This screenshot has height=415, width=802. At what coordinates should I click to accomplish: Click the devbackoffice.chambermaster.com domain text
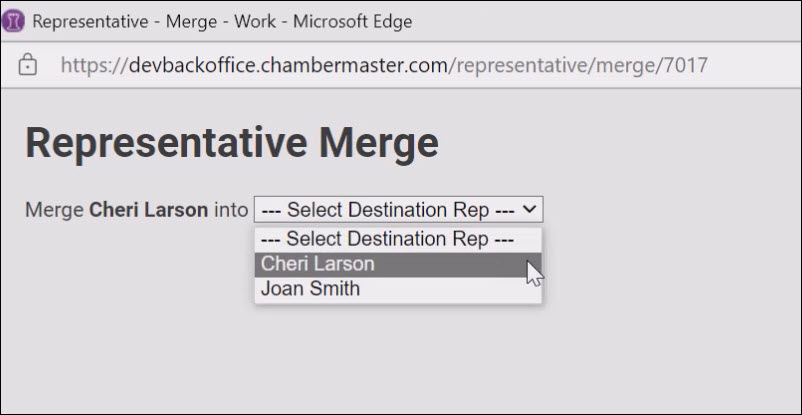(290, 66)
